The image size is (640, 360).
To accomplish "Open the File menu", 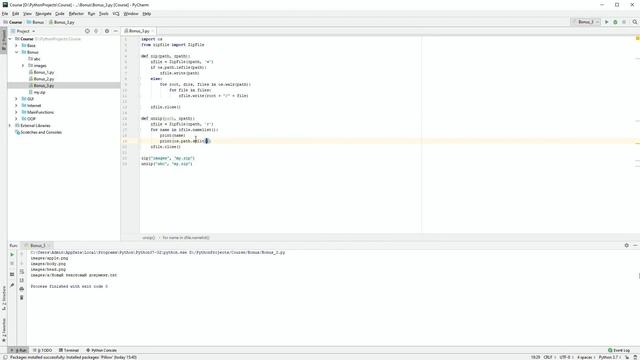I will [5, 14].
